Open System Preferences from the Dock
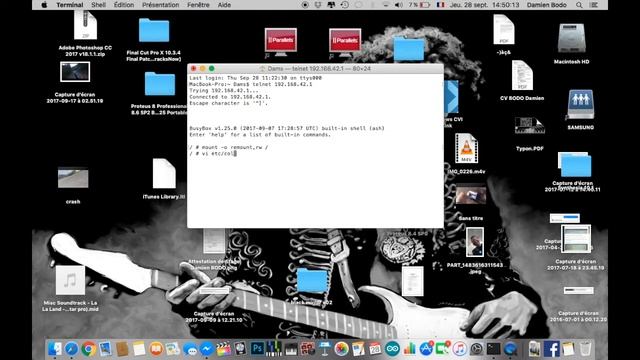The height and width of the screenshot is (360, 640). (476, 349)
